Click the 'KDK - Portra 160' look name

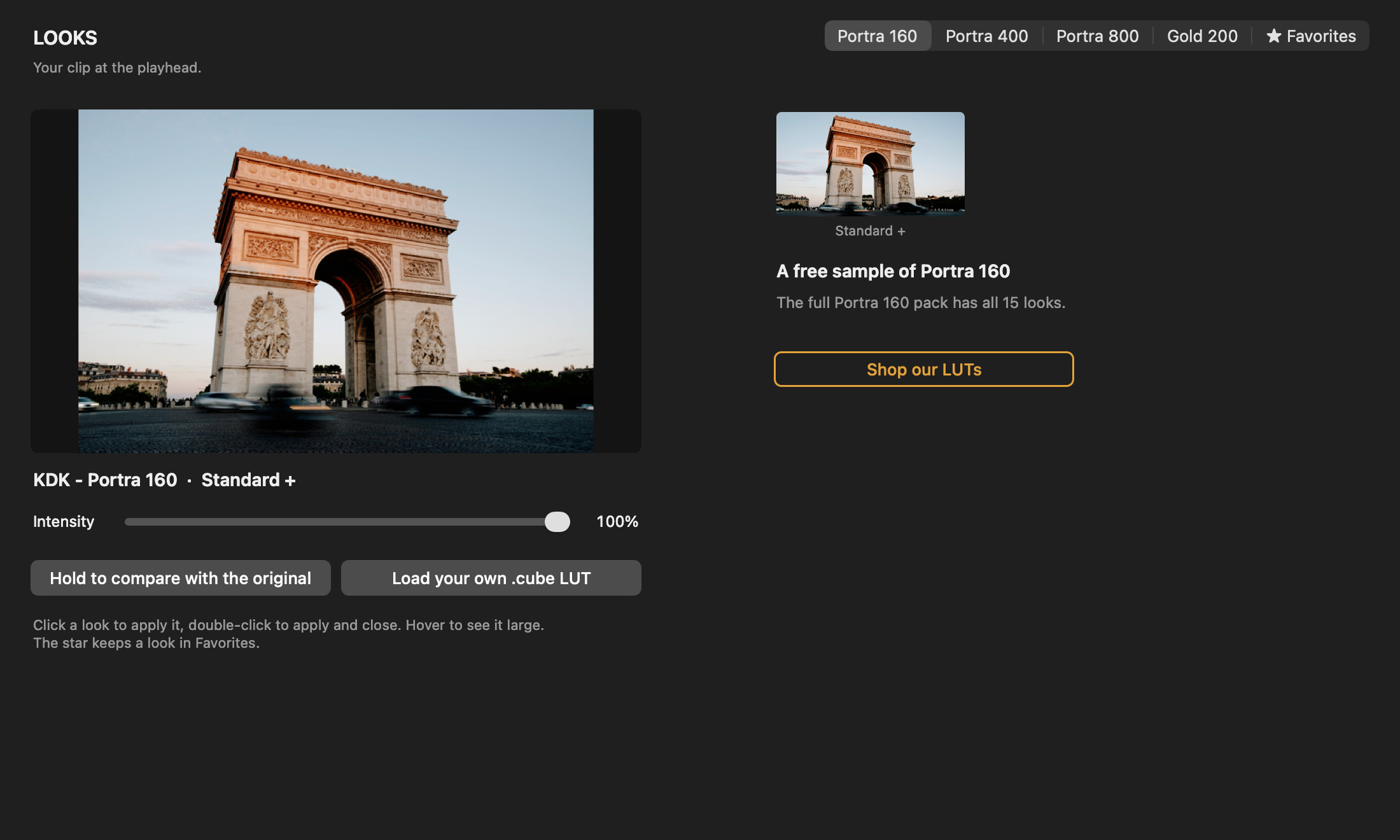[105, 480]
